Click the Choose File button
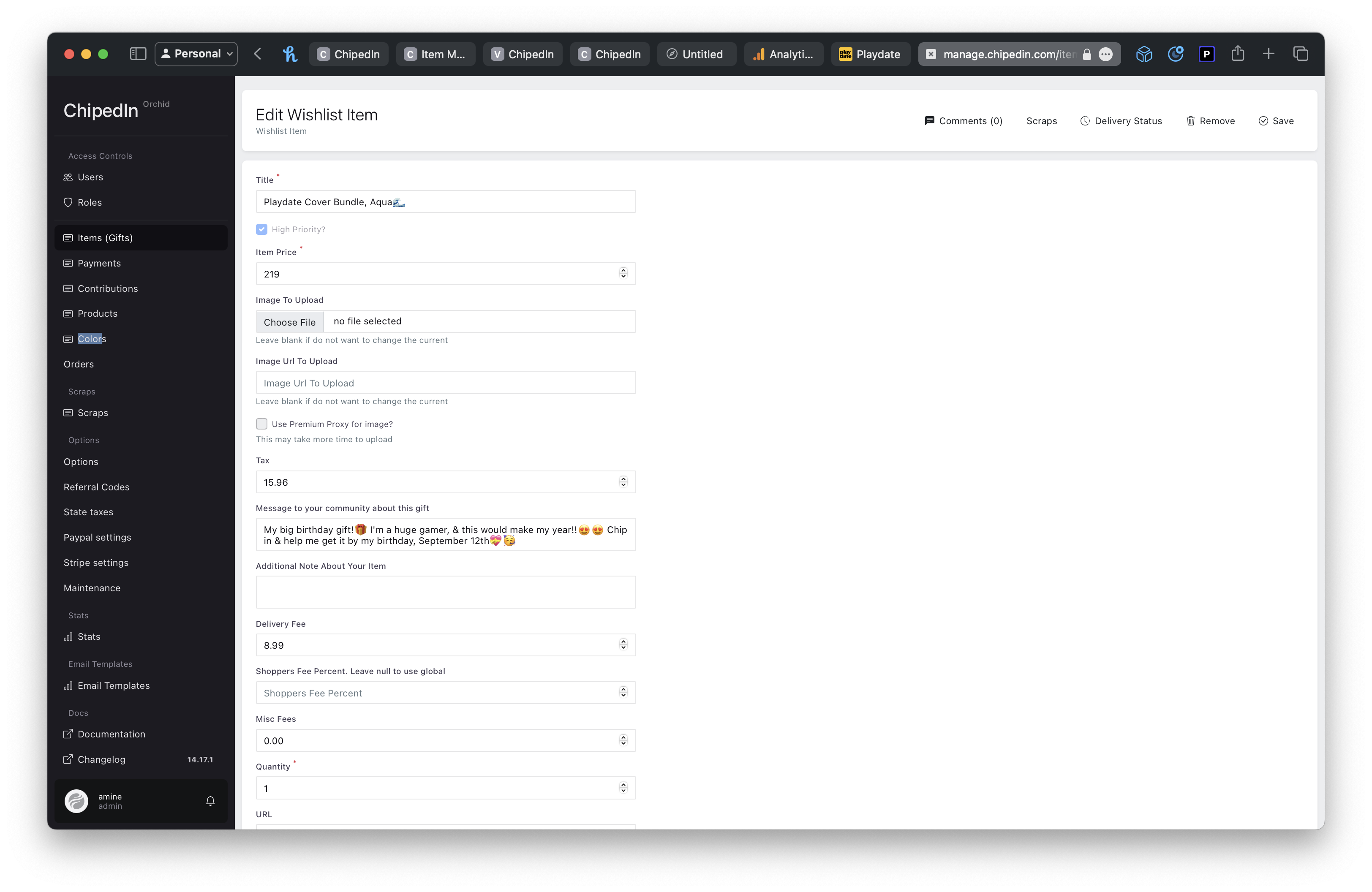1372x892 pixels. point(289,321)
